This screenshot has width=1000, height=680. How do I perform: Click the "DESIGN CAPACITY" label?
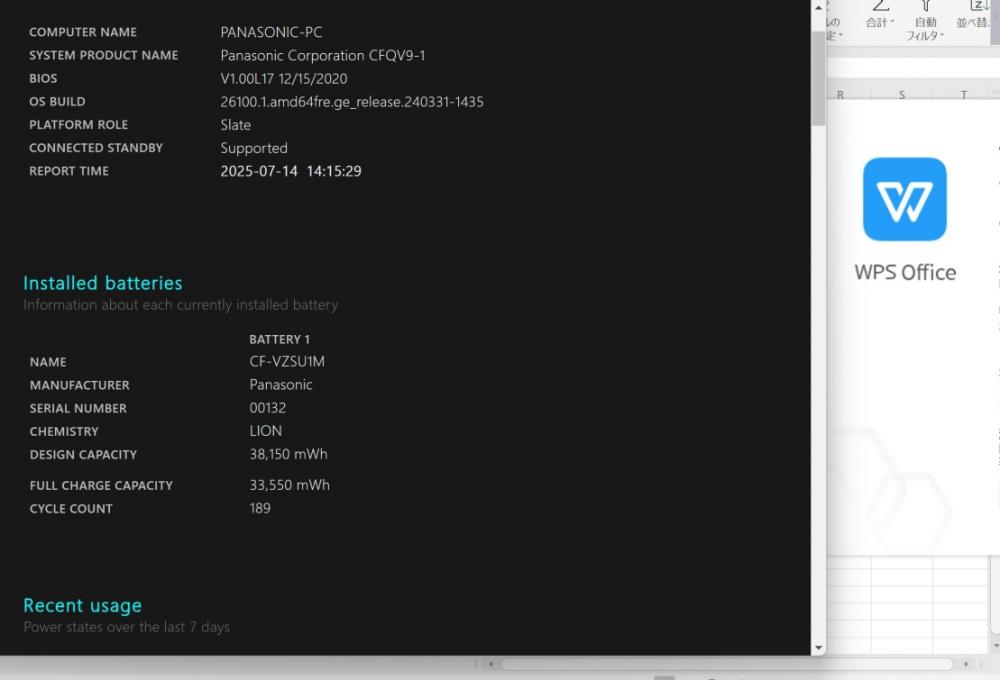(84, 455)
